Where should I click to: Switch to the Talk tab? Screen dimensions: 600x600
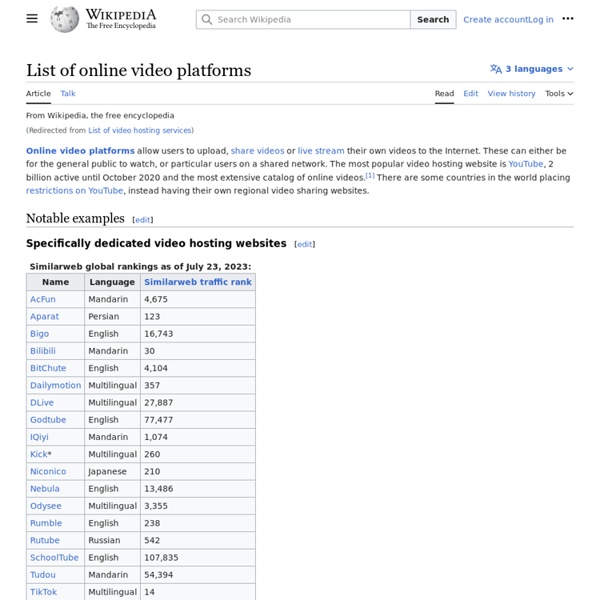point(68,93)
